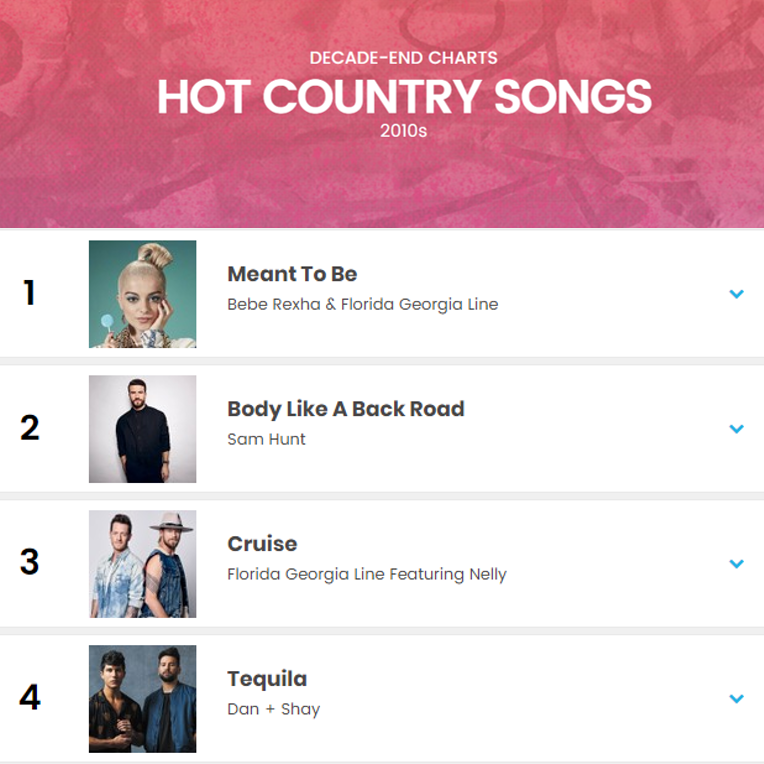Screen dimensions: 764x764
Task: Expand the Meant To Be entry chevron
Action: pos(736,294)
